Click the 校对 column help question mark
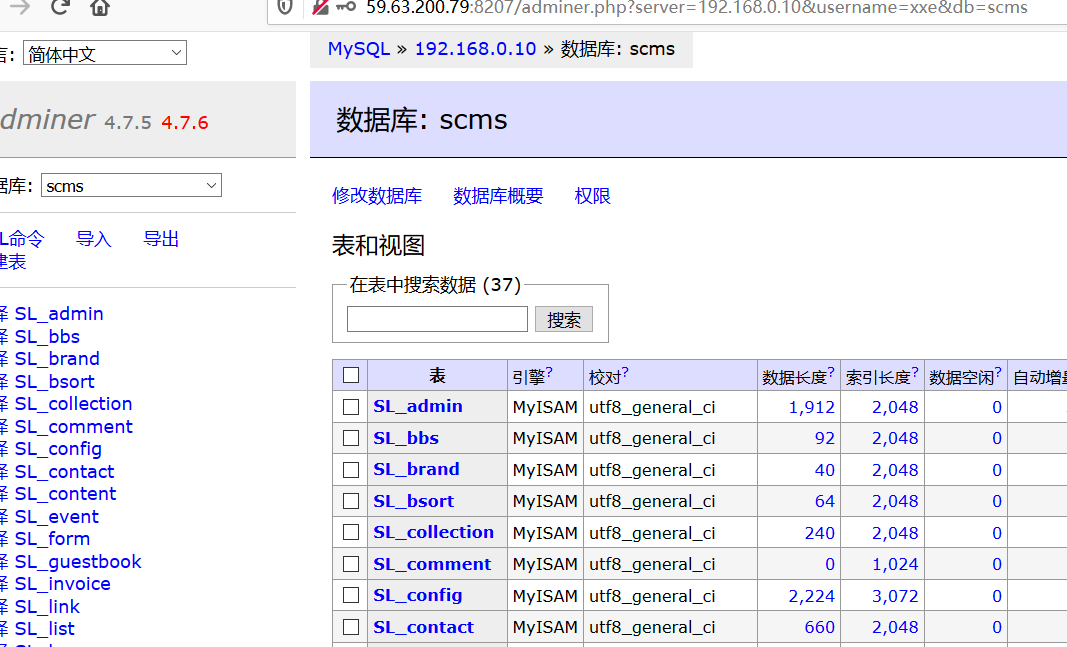 (625, 371)
